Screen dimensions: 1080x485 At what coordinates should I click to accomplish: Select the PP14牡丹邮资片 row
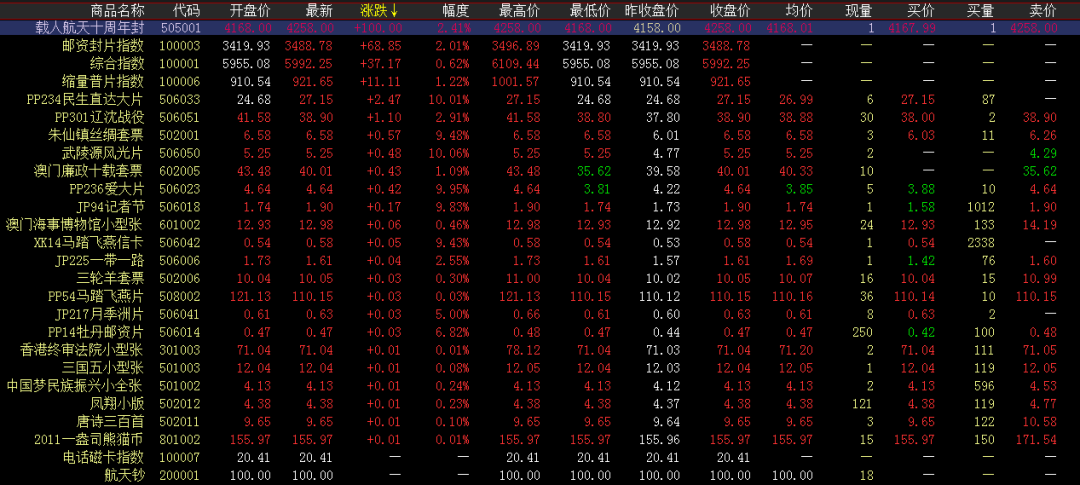point(540,332)
